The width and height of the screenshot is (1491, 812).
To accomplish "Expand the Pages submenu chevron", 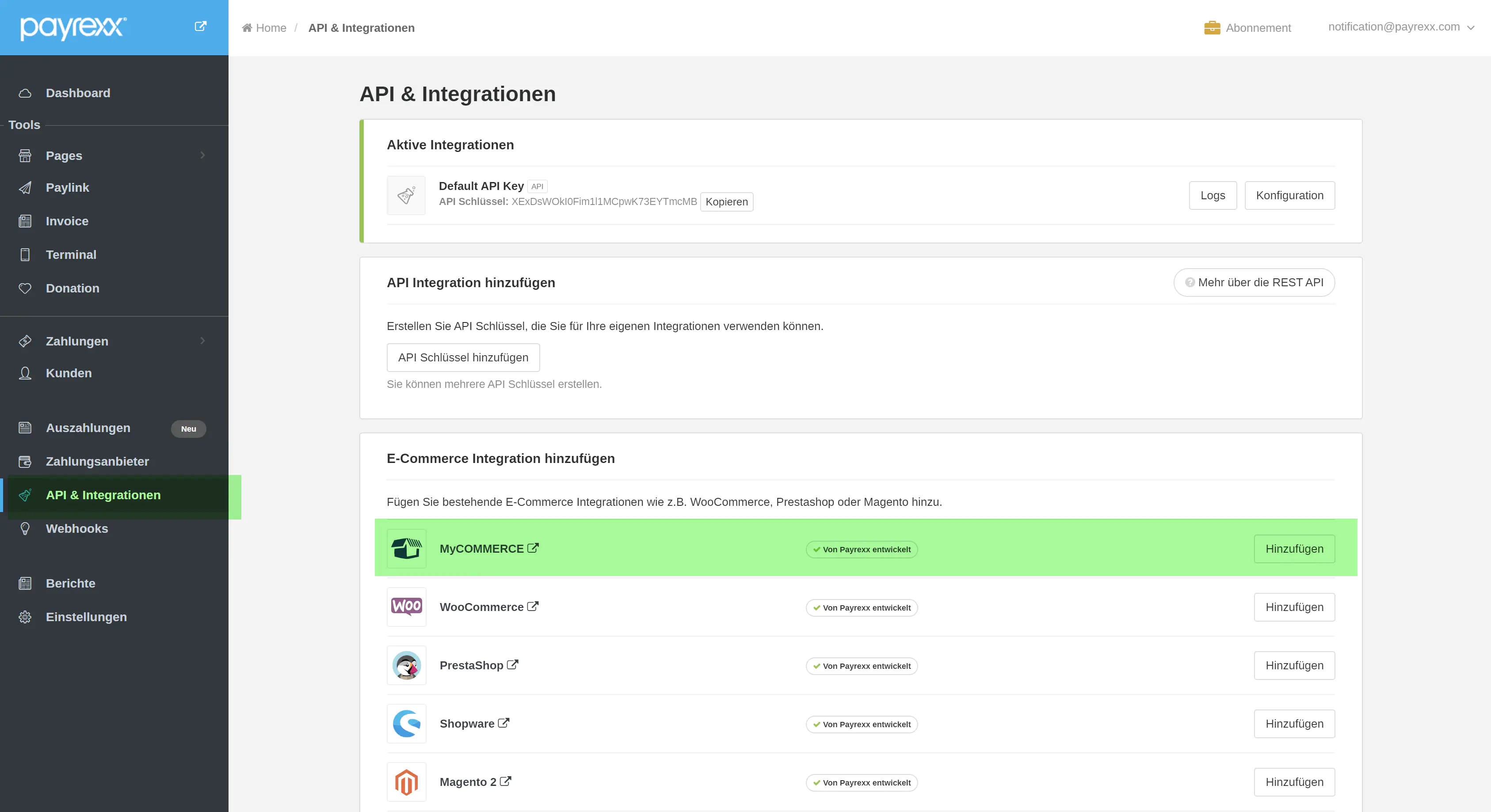I will click(x=202, y=155).
